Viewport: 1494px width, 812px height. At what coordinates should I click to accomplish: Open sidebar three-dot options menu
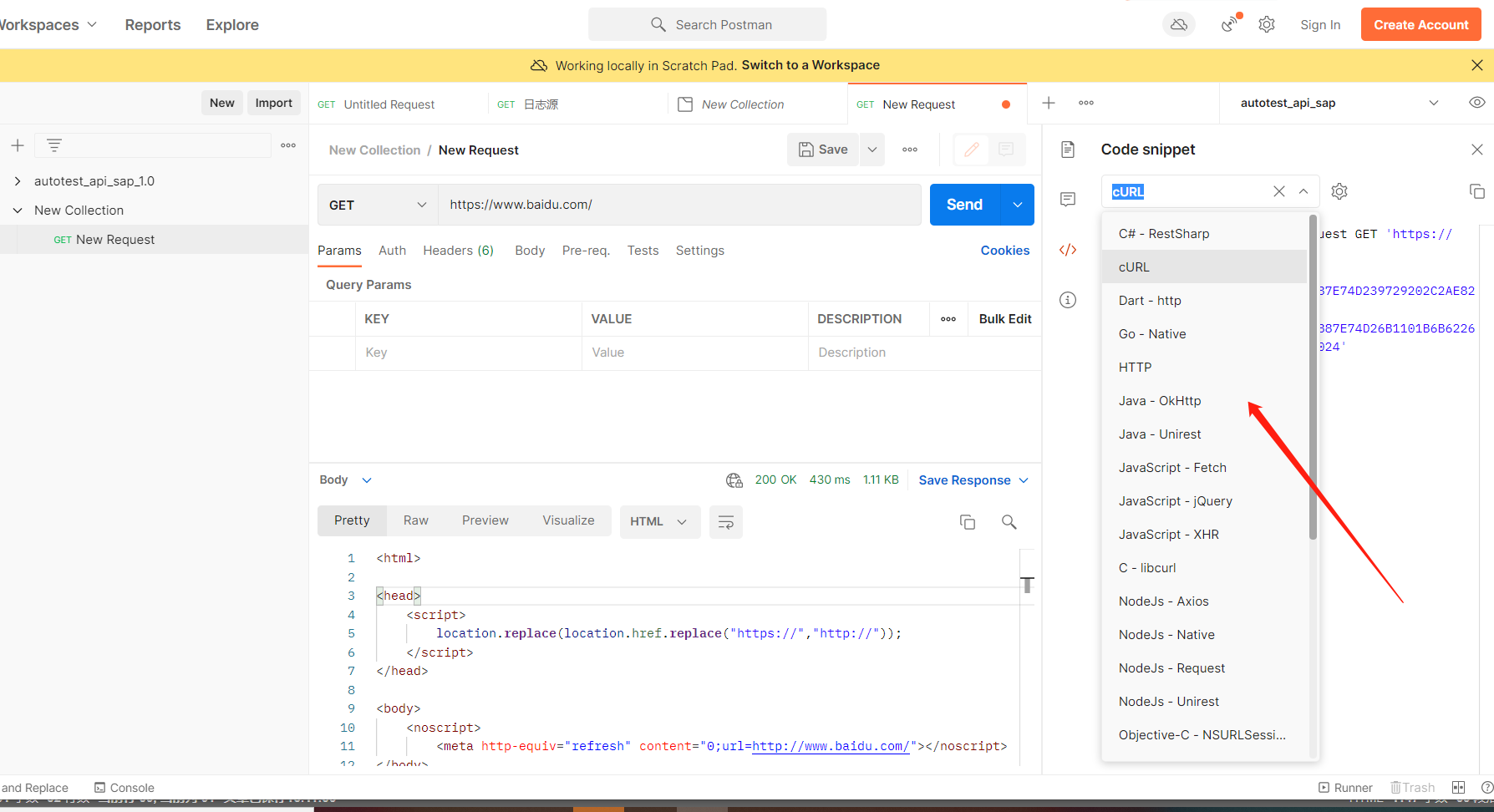(288, 145)
